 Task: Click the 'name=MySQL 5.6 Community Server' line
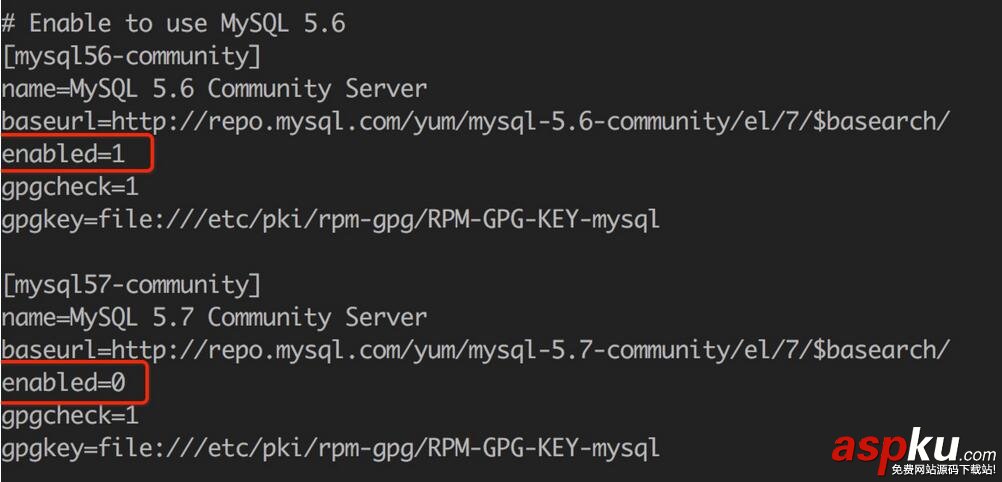[x=214, y=89]
